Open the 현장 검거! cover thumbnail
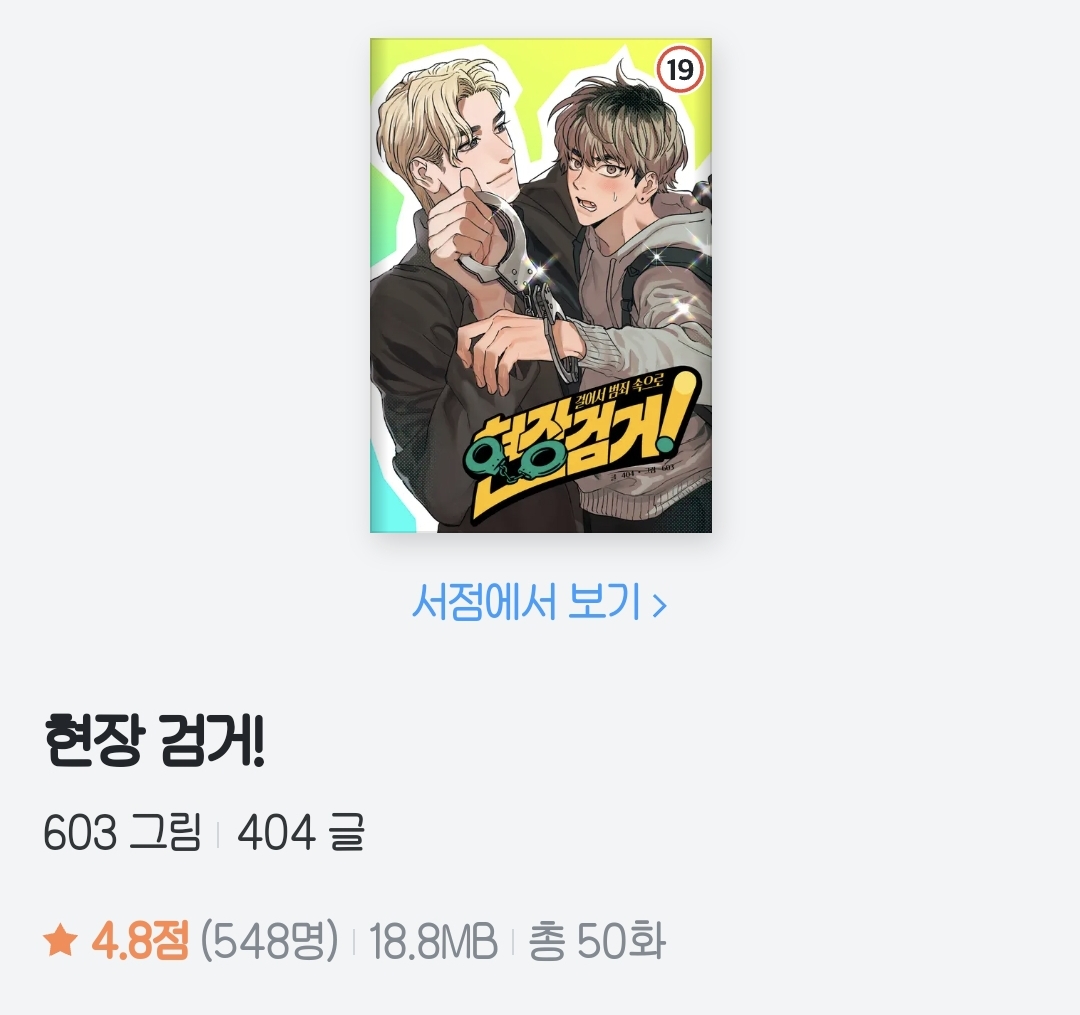 tap(541, 285)
